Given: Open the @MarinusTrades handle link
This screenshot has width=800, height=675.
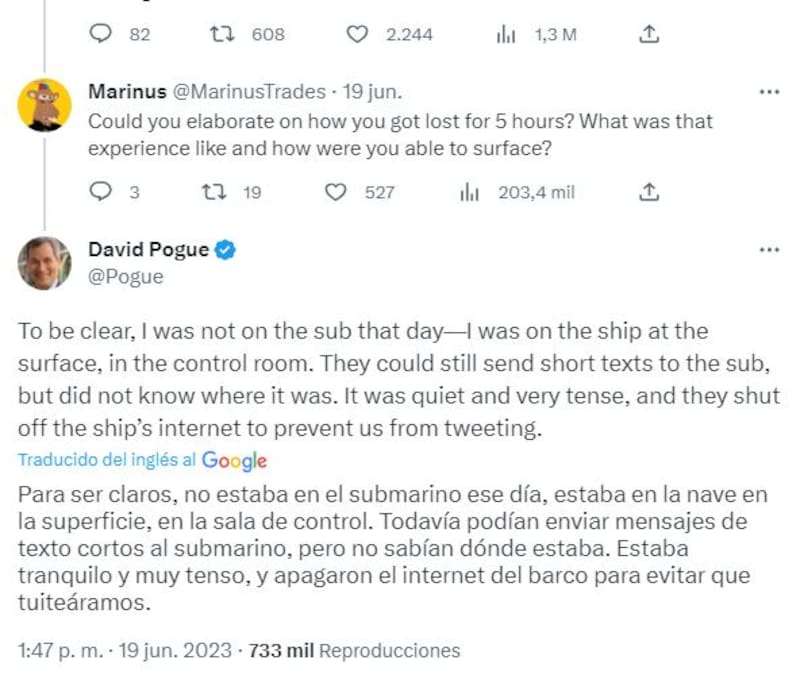Looking at the screenshot, I should click(249, 92).
